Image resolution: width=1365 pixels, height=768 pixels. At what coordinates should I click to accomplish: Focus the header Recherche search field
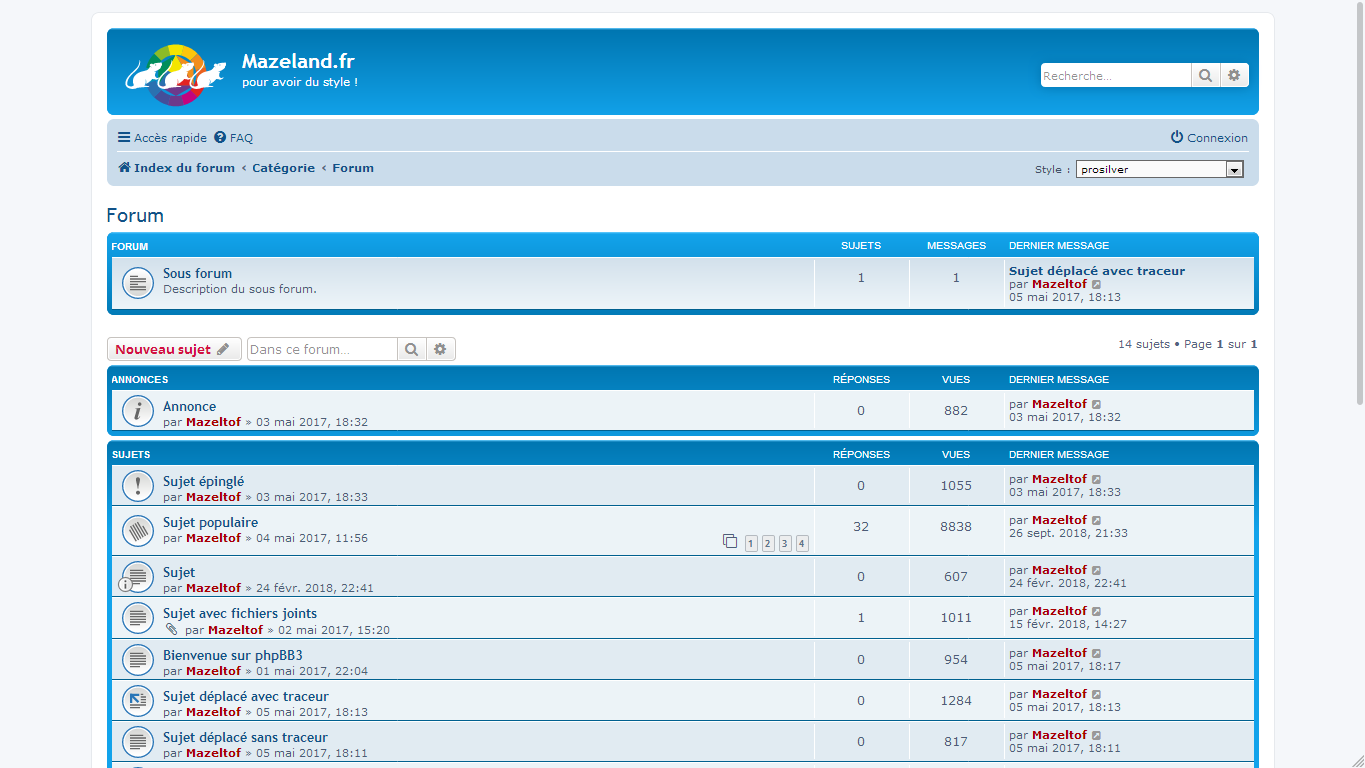1116,75
